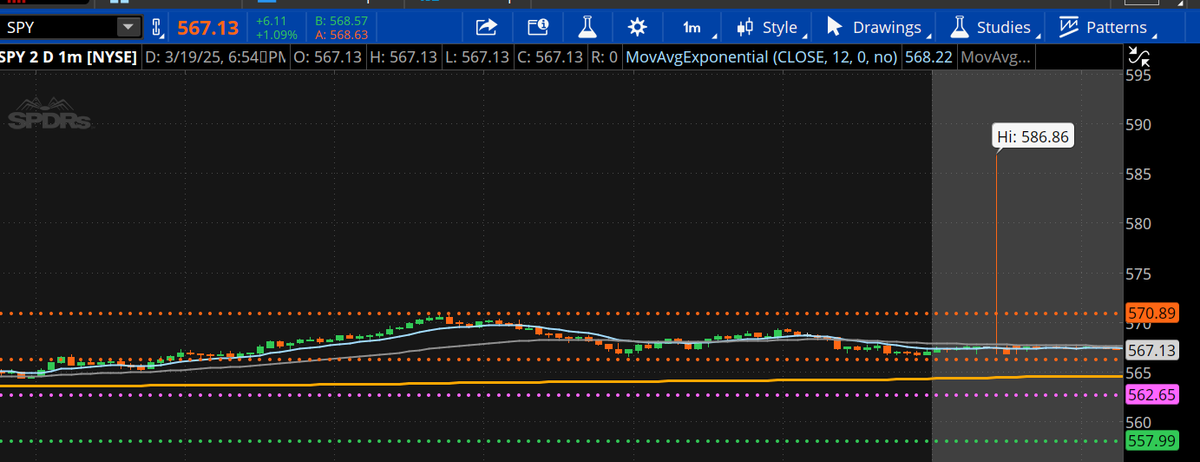Click the open value O: 567.13
Image resolution: width=1200 pixels, height=462 pixels.
[329, 58]
